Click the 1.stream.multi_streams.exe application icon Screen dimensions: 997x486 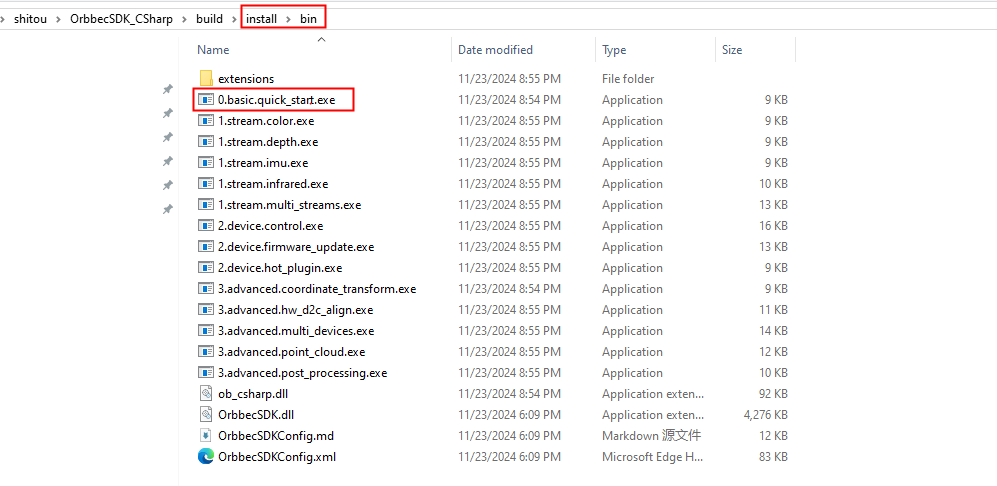[x=205, y=204]
